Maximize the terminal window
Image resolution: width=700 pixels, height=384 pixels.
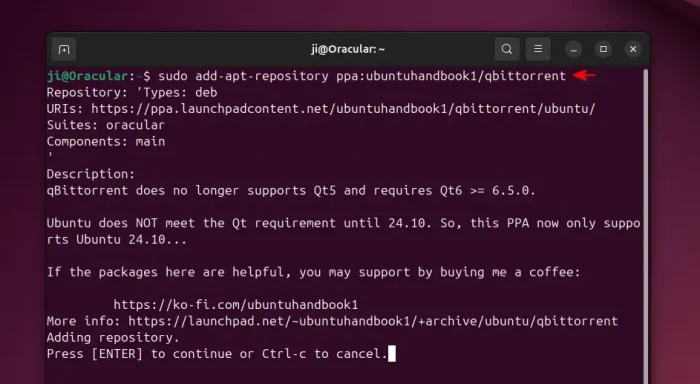point(603,50)
